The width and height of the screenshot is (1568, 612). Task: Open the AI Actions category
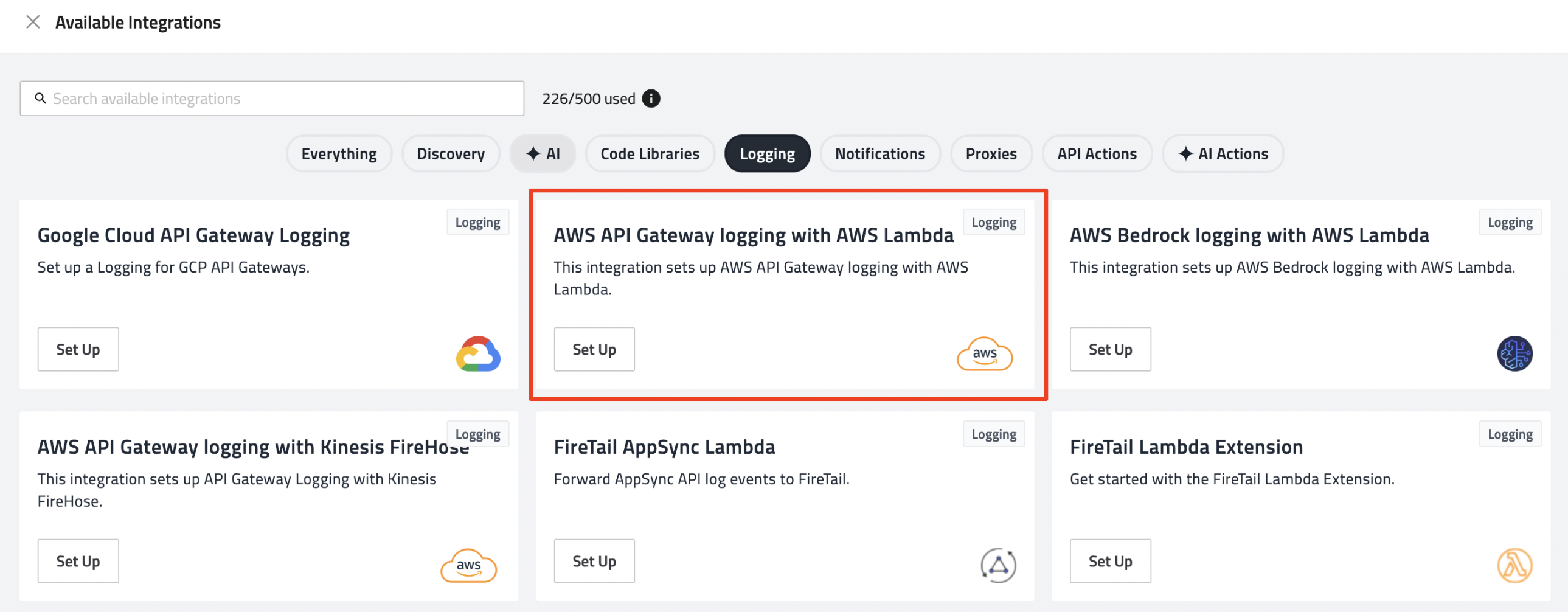[x=1223, y=154]
